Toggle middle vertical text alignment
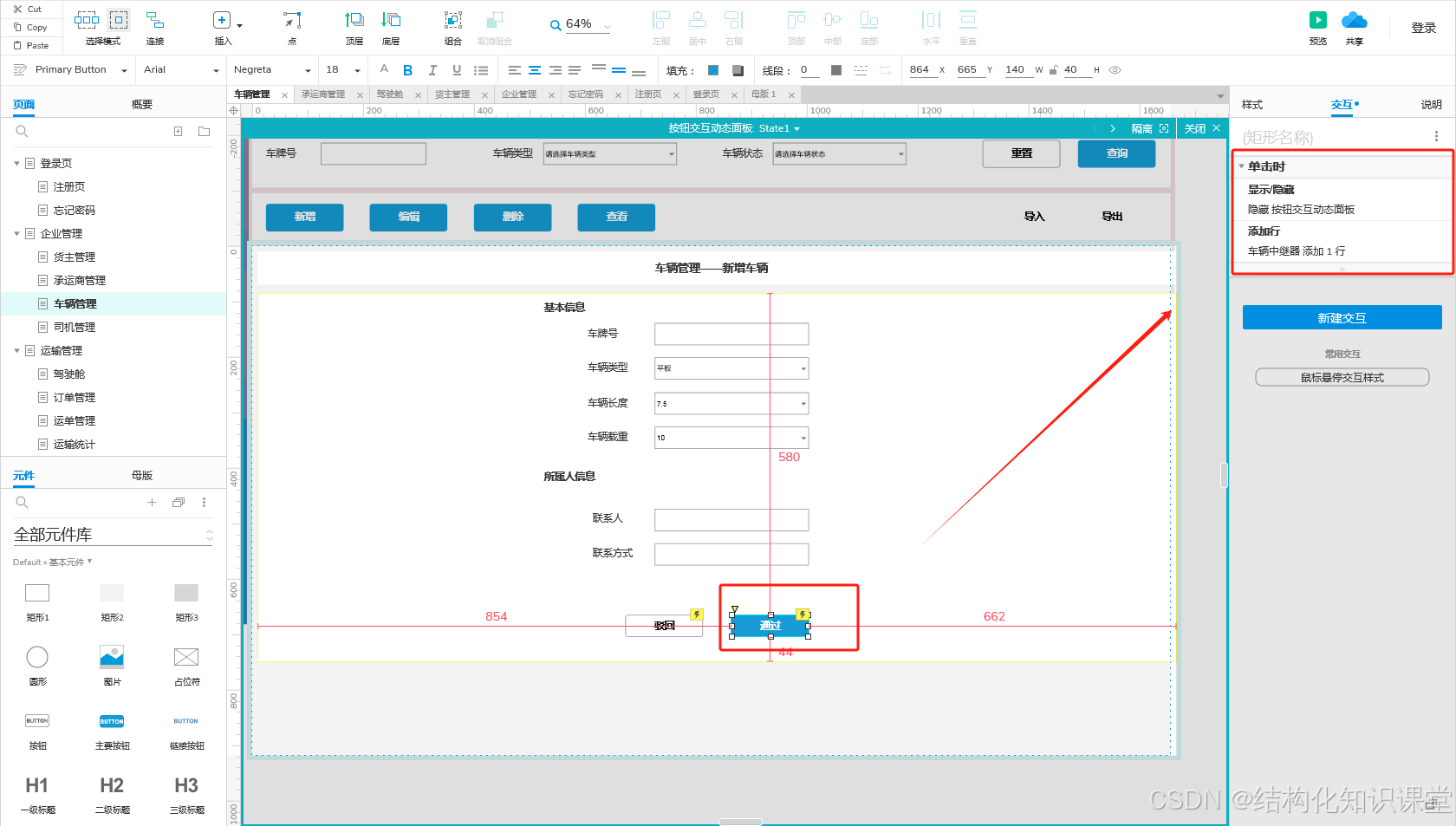Viewport: 1456px width, 826px height. 619,70
